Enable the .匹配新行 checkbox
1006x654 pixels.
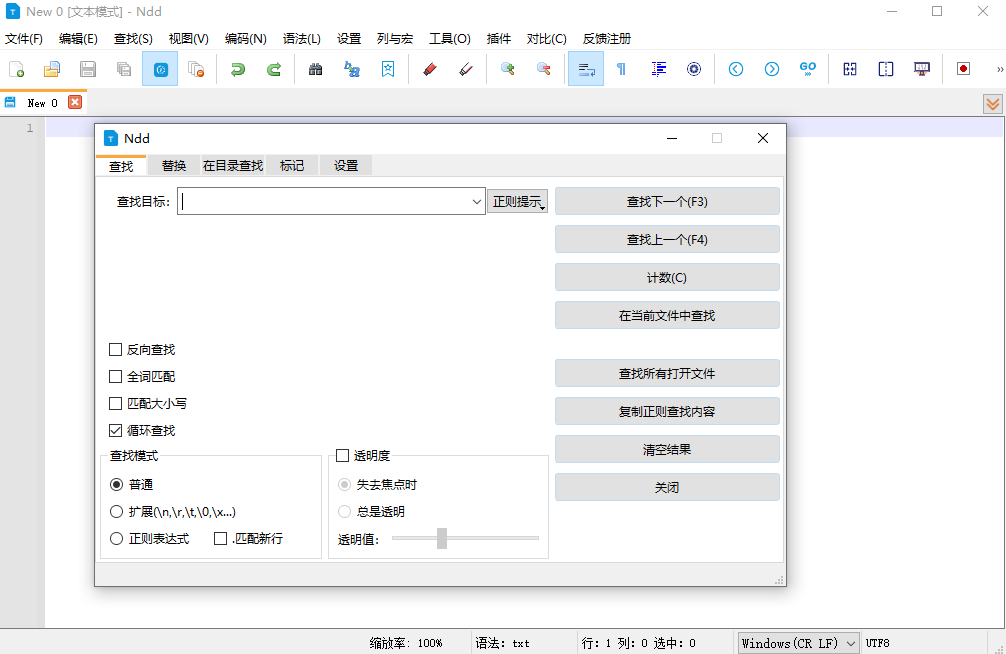[x=220, y=538]
